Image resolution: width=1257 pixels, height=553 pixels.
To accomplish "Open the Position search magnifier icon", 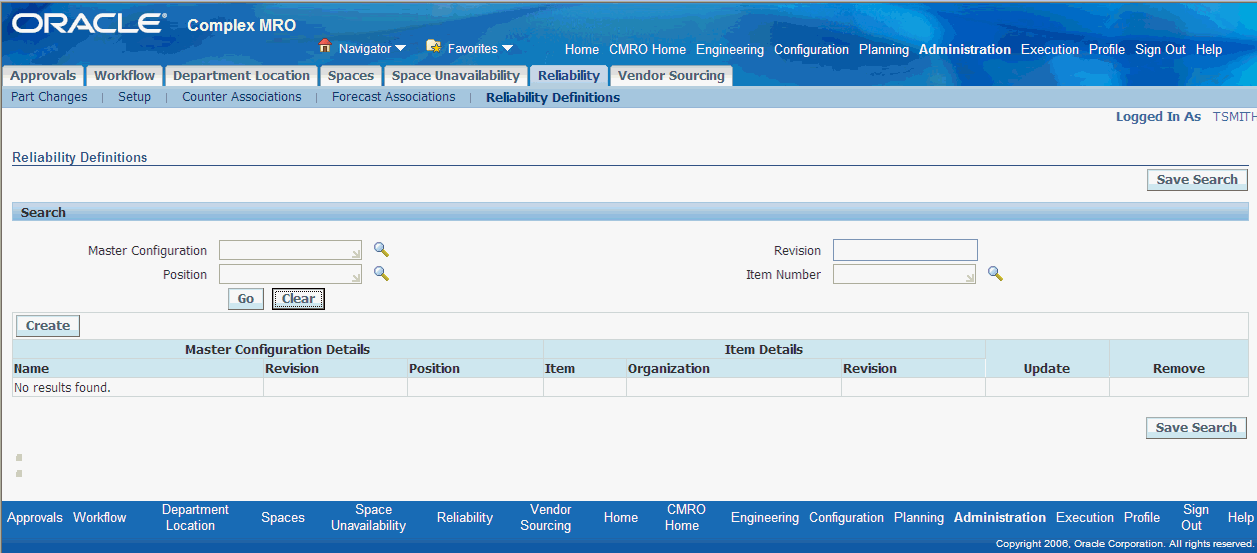I will click(x=381, y=274).
